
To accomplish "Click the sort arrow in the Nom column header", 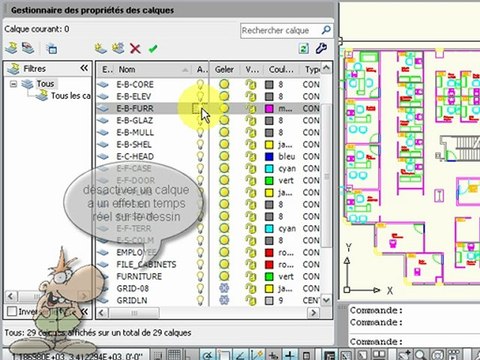I will [x=185, y=70].
